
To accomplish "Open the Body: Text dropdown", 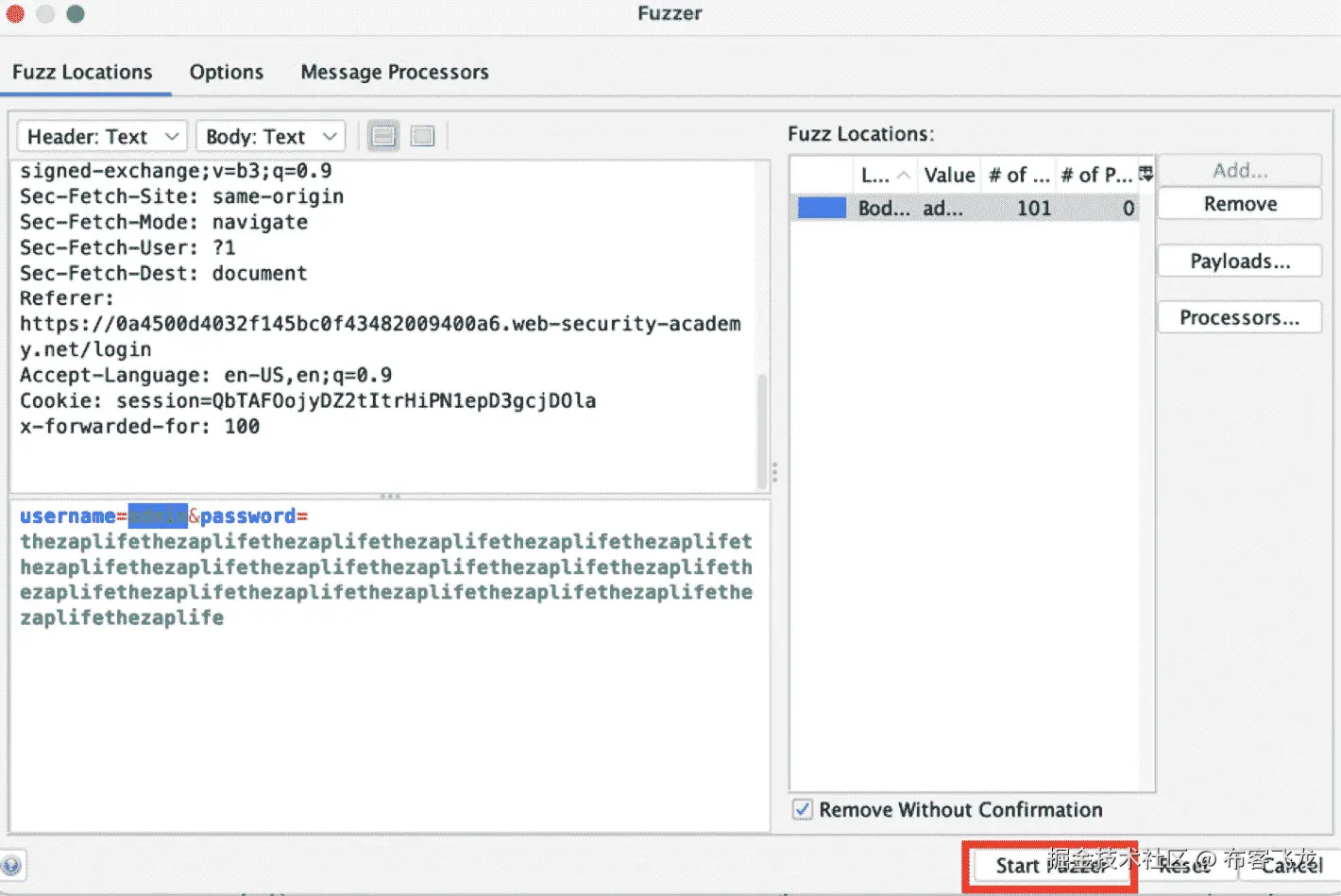I will tap(270, 135).
